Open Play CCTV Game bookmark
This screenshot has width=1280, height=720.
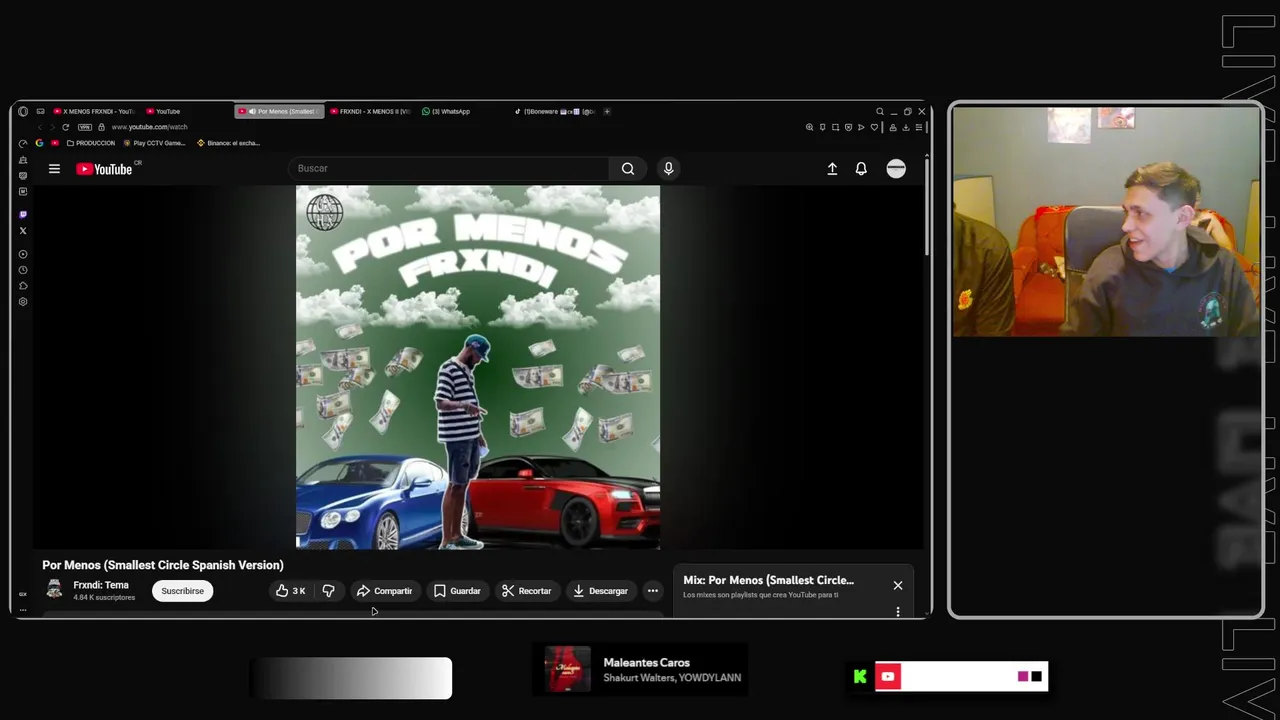pyautogui.click(x=154, y=143)
